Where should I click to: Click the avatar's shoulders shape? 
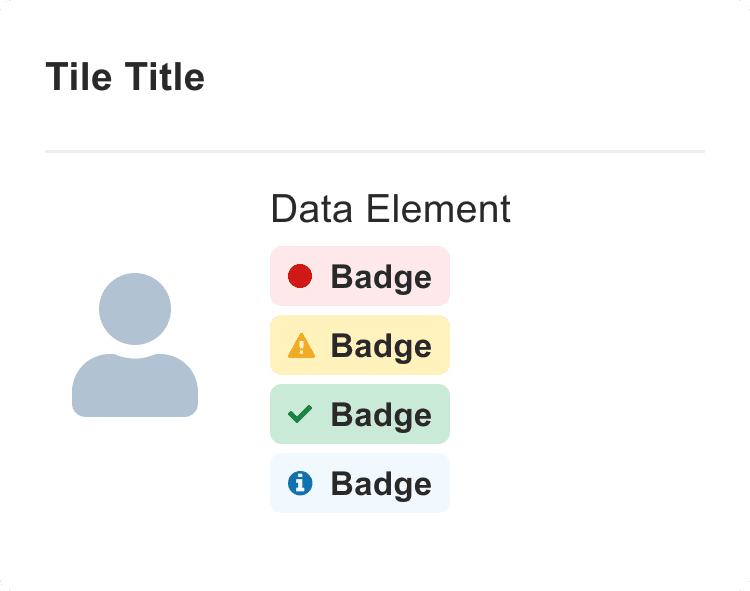click(135, 388)
